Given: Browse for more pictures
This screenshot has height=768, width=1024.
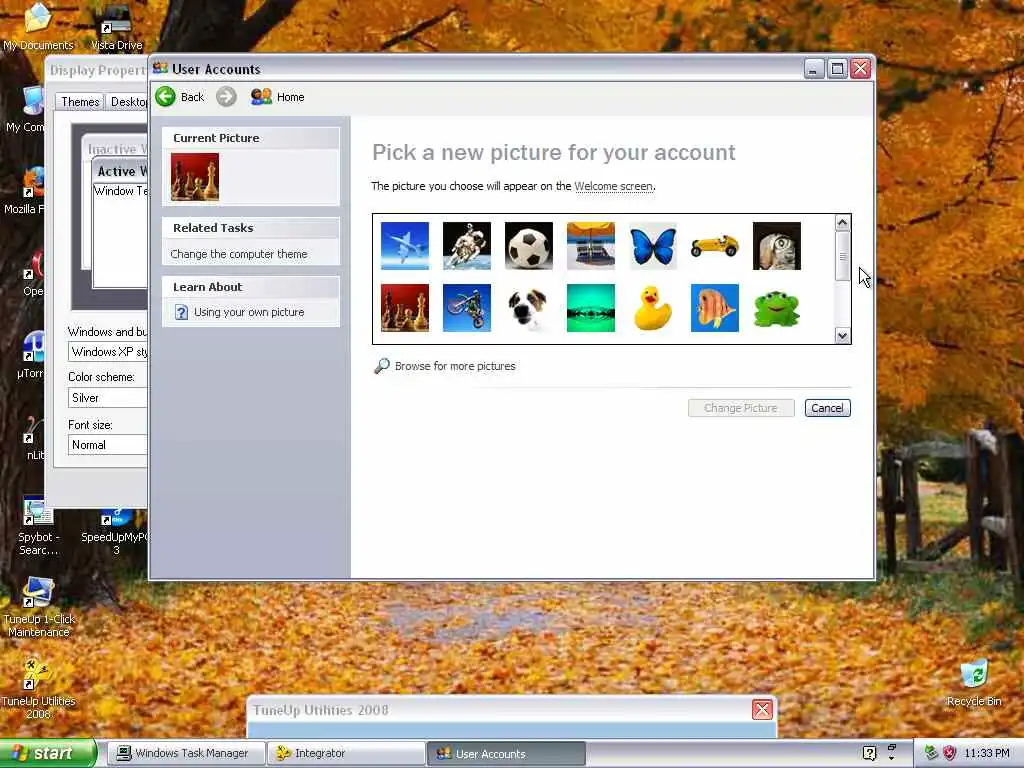Looking at the screenshot, I should [x=455, y=366].
